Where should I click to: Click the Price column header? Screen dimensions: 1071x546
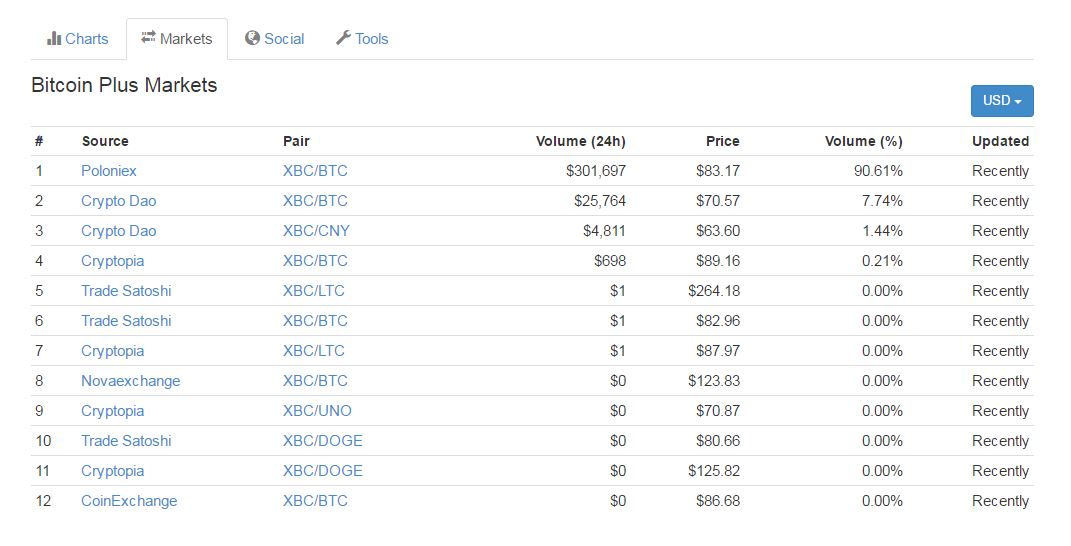click(x=723, y=141)
